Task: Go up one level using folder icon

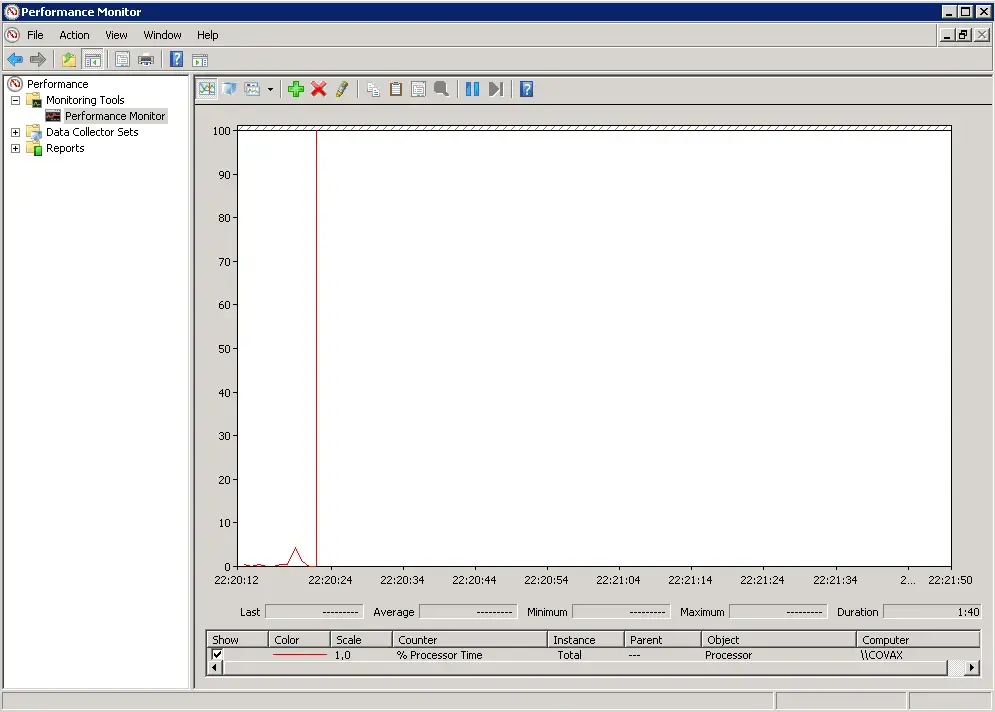Action: coord(69,60)
